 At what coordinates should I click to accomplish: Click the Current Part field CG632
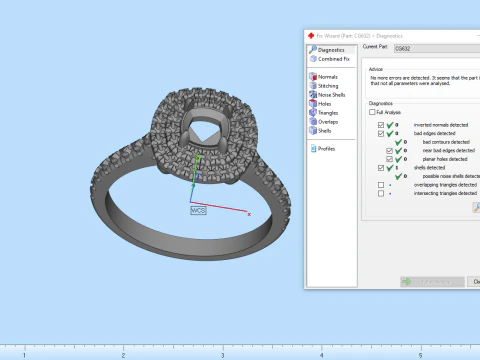tap(437, 48)
